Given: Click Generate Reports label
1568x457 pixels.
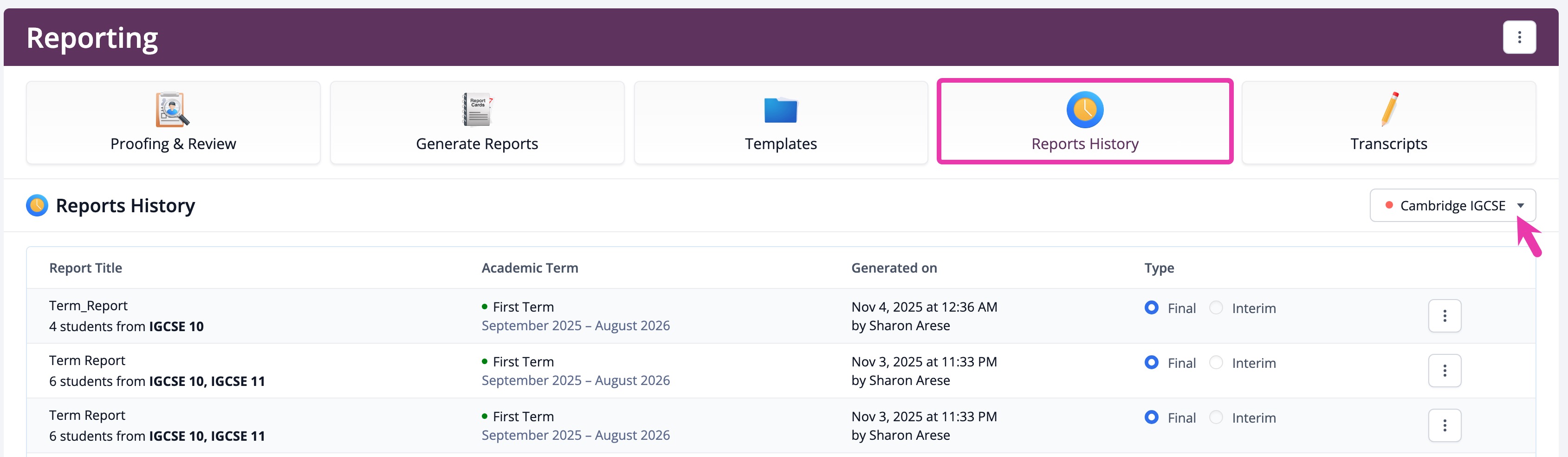Looking at the screenshot, I should [477, 144].
